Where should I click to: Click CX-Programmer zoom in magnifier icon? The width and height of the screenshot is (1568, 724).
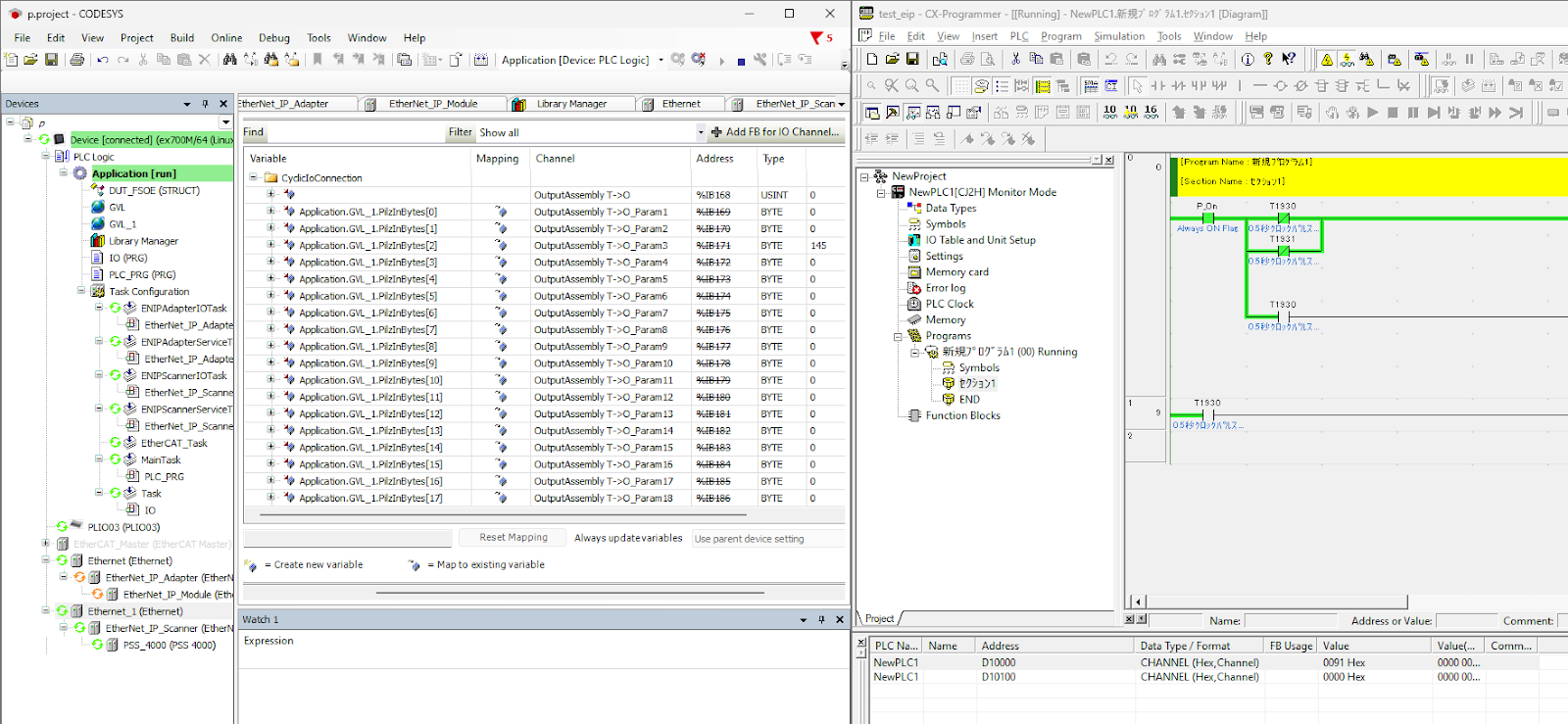coord(911,85)
